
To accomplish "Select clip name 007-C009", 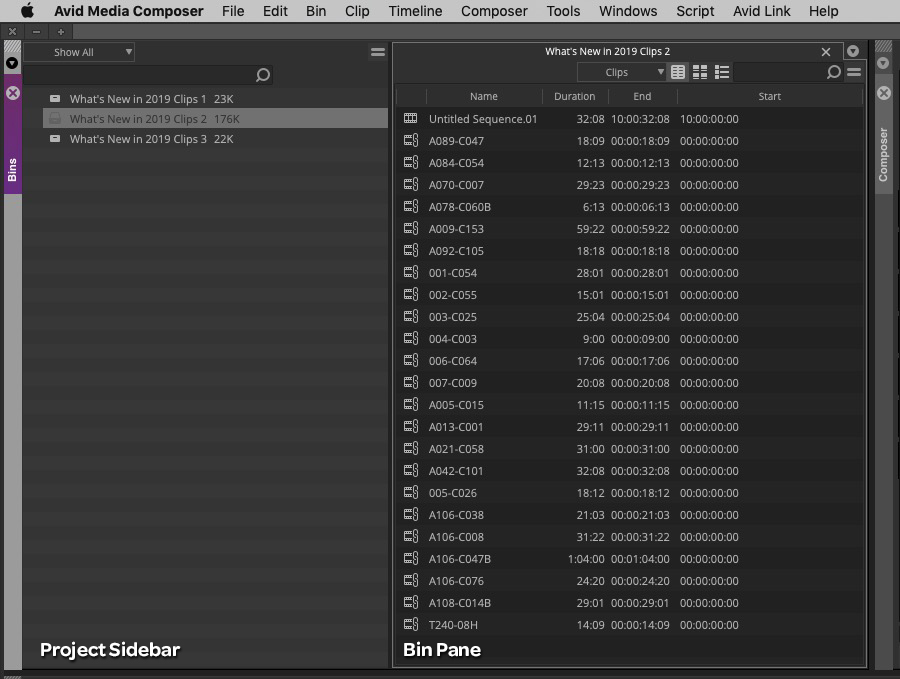I will [452, 383].
